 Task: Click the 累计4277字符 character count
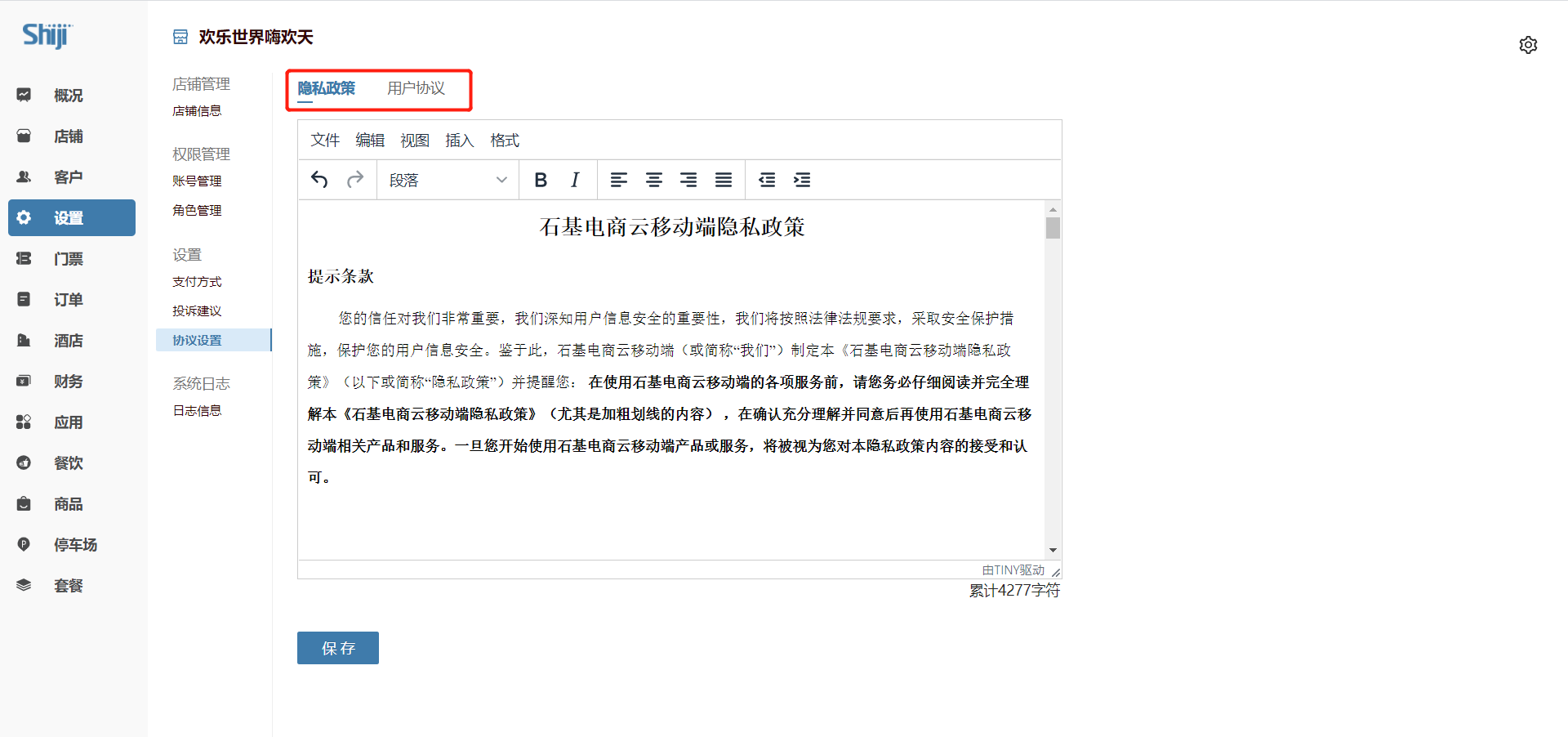(1014, 590)
